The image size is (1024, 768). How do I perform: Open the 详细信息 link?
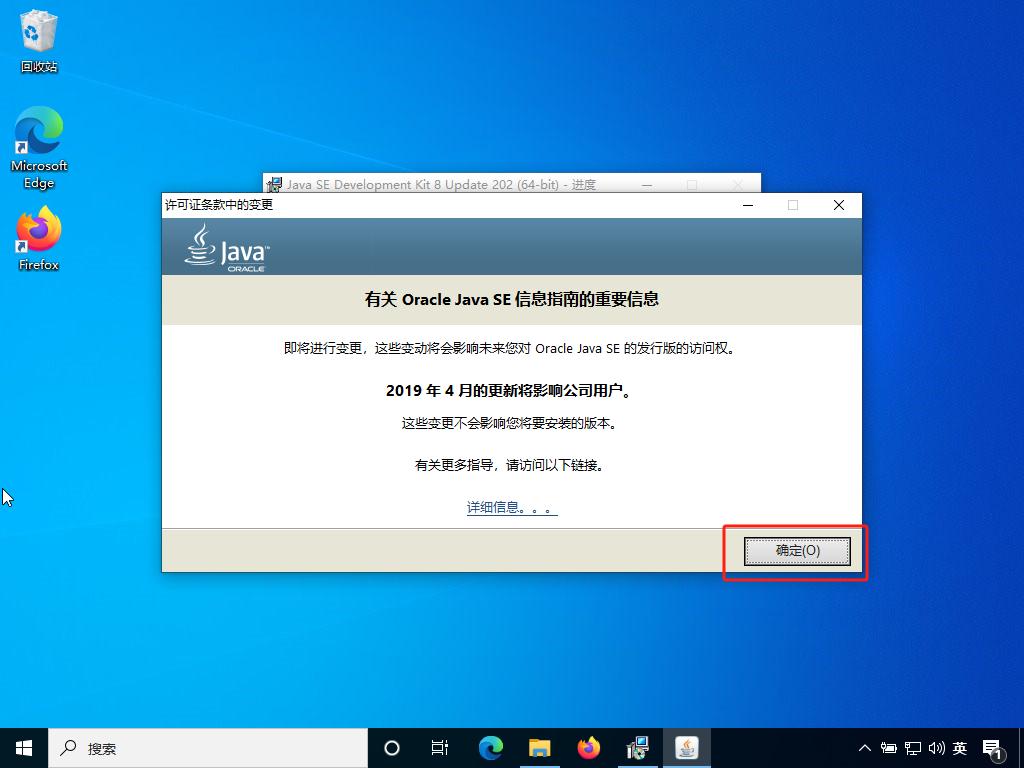[512, 507]
